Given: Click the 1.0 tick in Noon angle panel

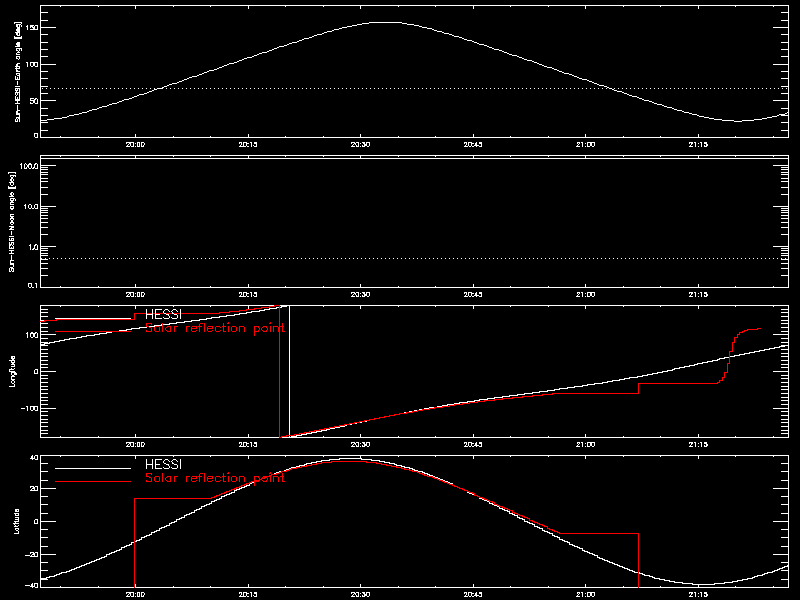Looking at the screenshot, I should click(32, 247).
